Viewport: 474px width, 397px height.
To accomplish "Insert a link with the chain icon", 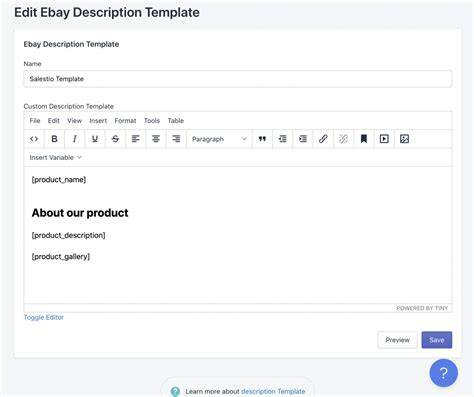I will pos(323,139).
